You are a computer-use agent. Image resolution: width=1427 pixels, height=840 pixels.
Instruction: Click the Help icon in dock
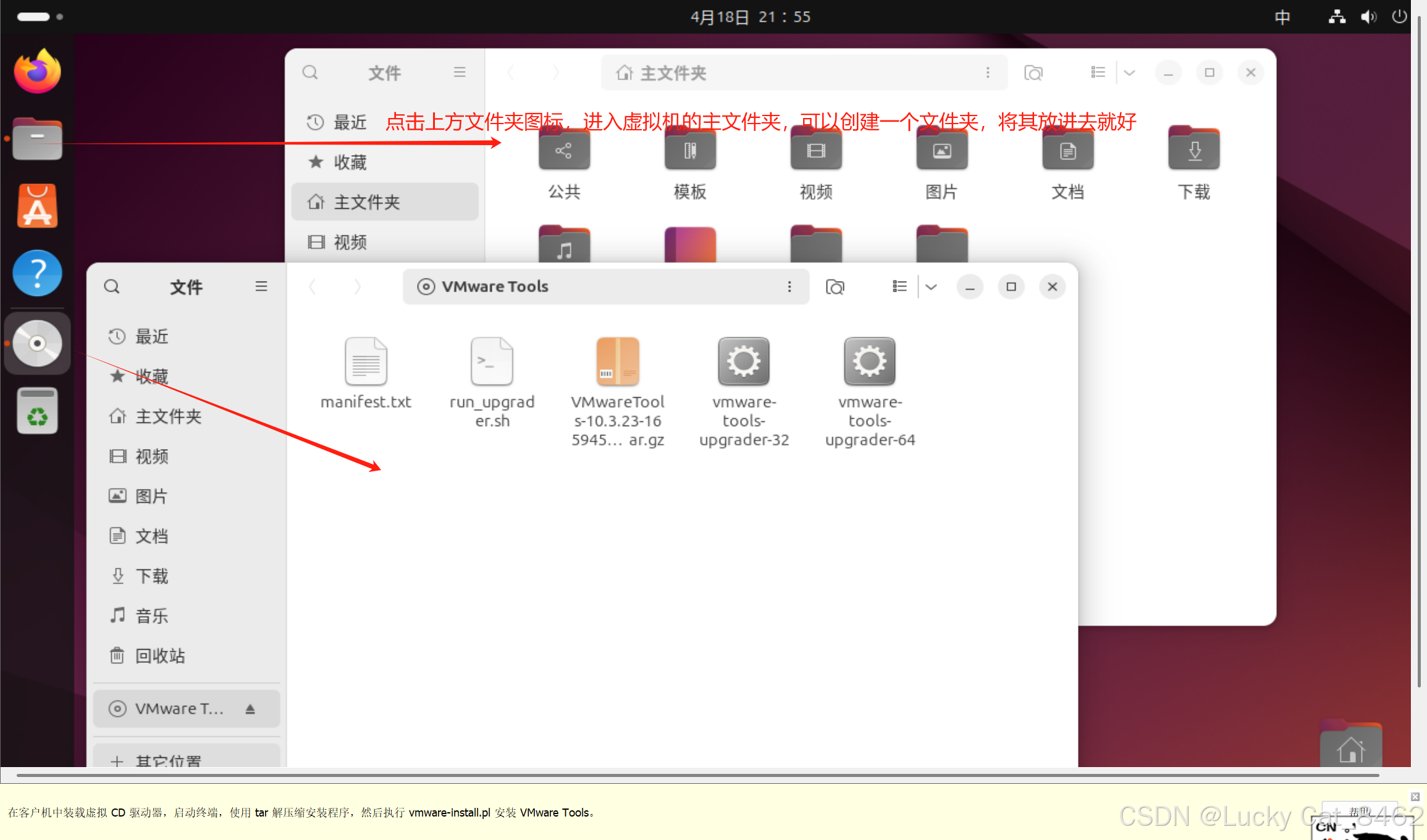coord(37,274)
